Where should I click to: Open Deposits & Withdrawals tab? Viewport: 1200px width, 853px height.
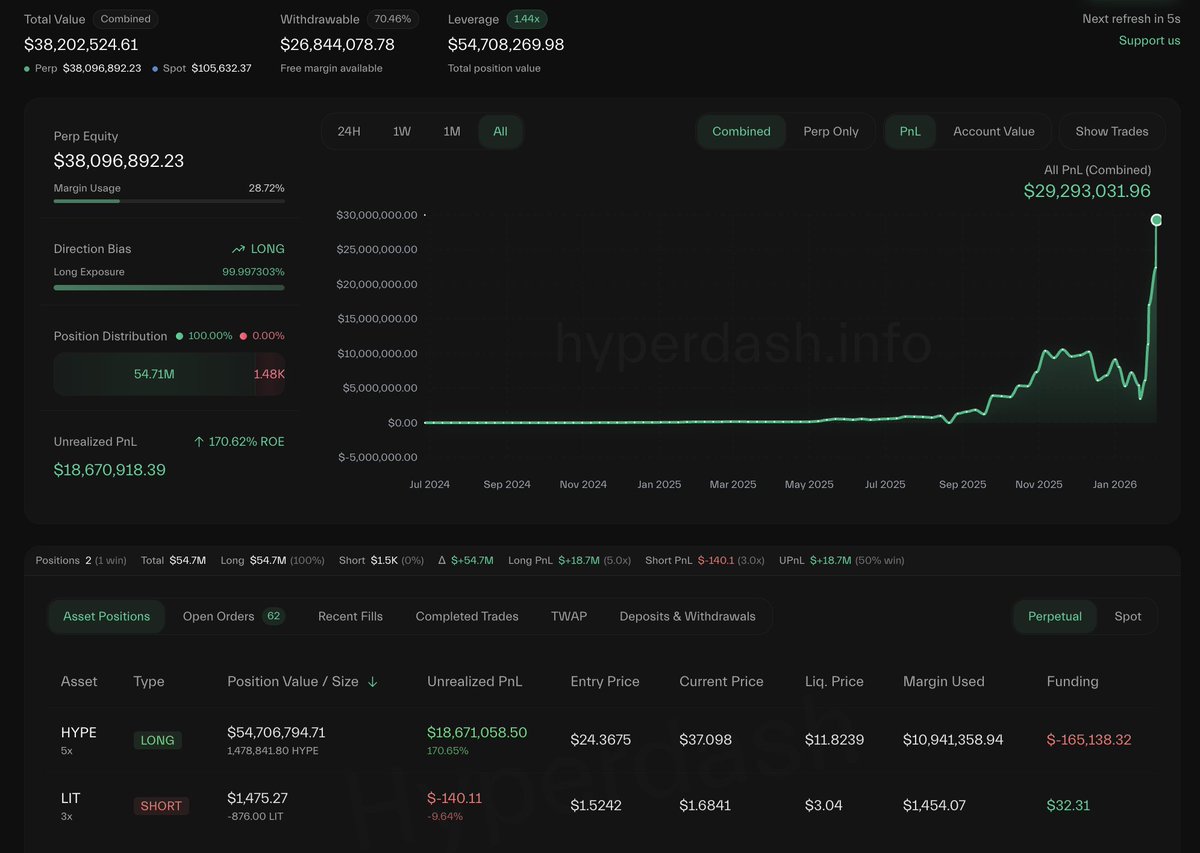coord(687,616)
